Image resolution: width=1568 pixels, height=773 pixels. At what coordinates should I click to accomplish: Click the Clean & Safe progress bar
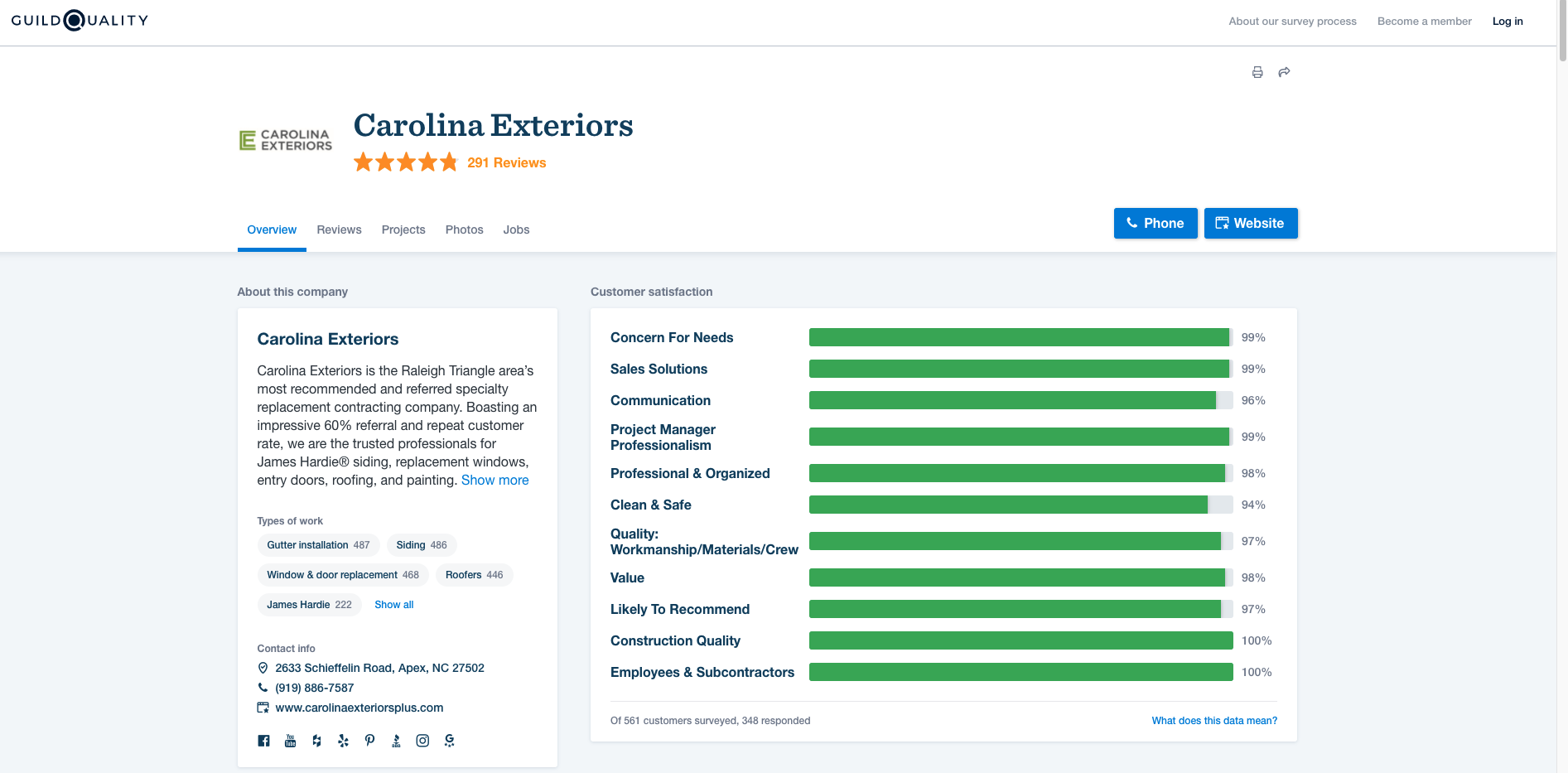click(1020, 505)
